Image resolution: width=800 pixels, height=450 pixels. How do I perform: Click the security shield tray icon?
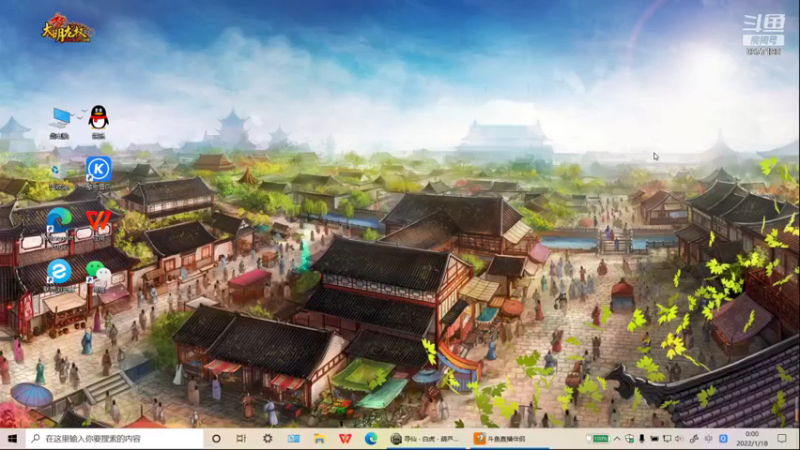(x=630, y=438)
